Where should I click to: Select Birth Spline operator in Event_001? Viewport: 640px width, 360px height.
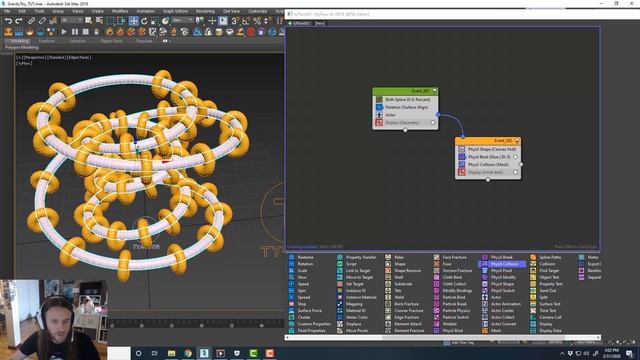click(405, 99)
